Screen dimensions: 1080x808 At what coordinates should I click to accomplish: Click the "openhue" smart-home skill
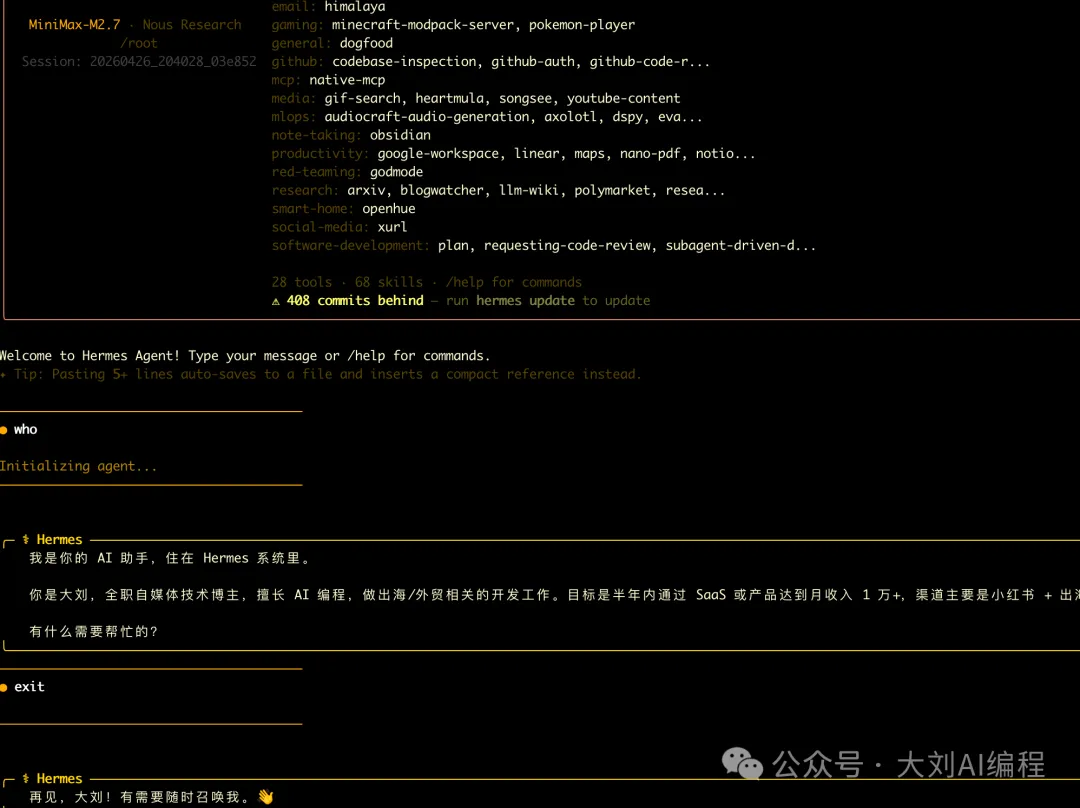pos(388,209)
